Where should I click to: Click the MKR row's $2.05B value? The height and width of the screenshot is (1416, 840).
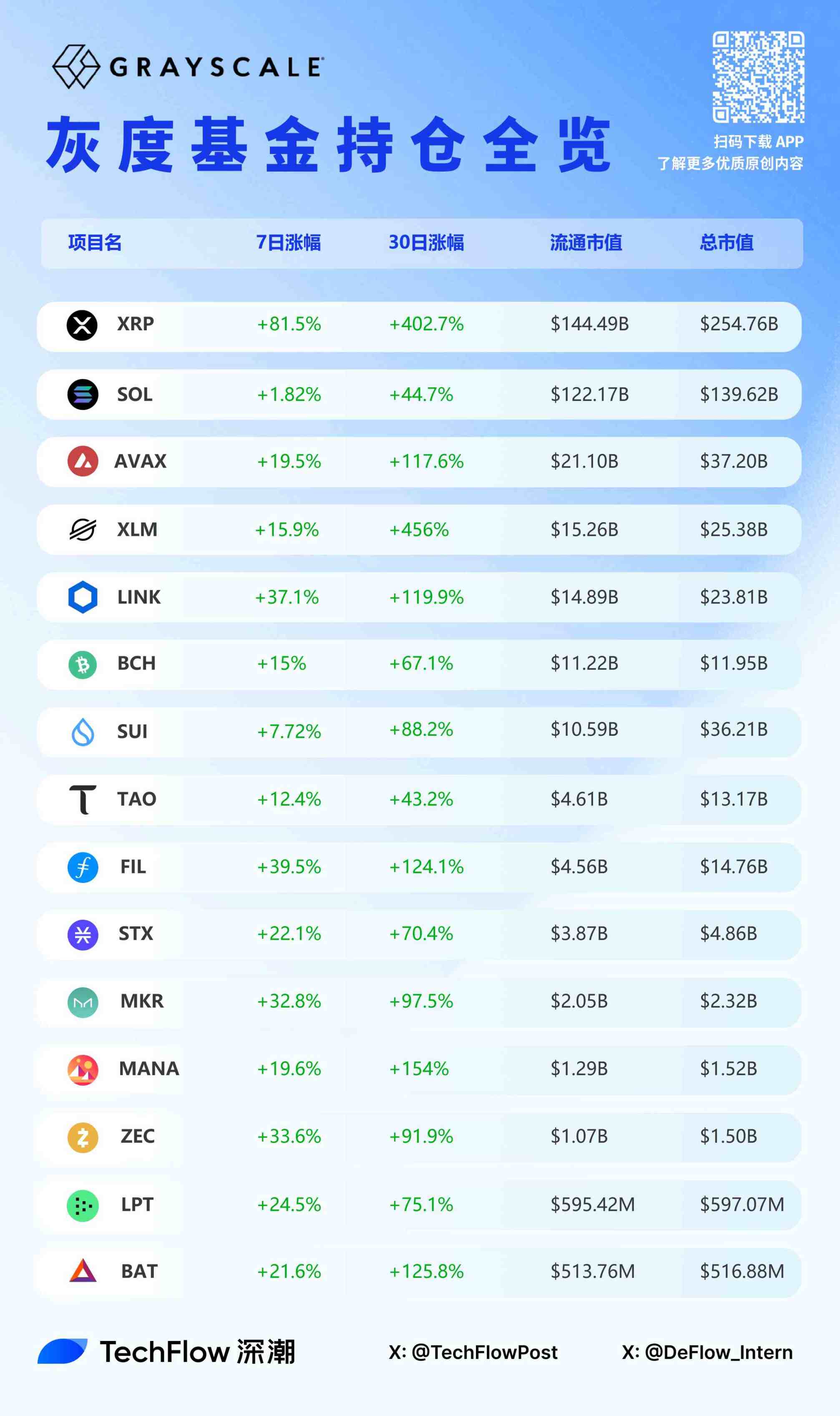pyautogui.click(x=579, y=1001)
